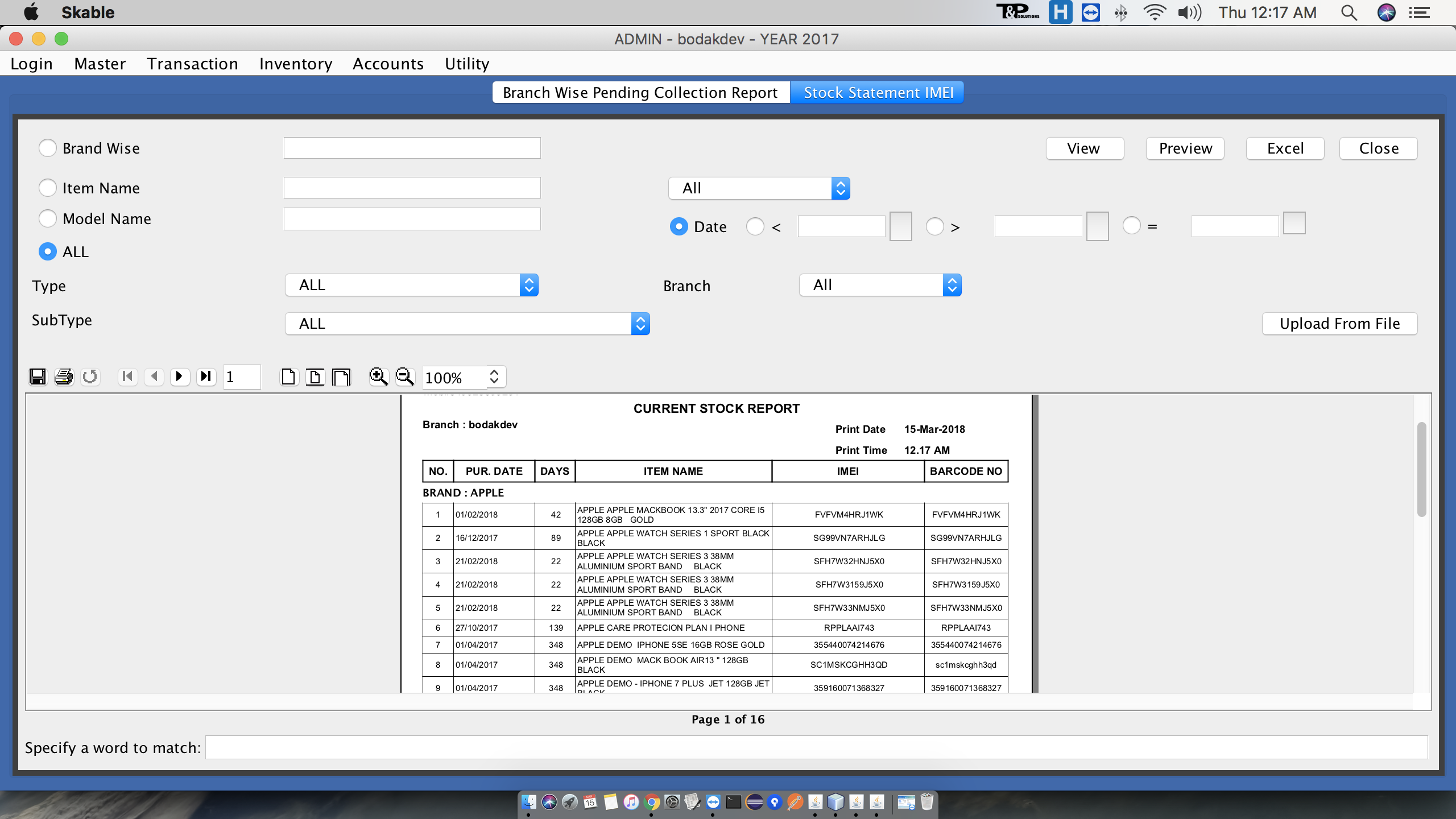This screenshot has height=819, width=1456.
Task: Open the Branch dropdown
Action: click(x=880, y=285)
